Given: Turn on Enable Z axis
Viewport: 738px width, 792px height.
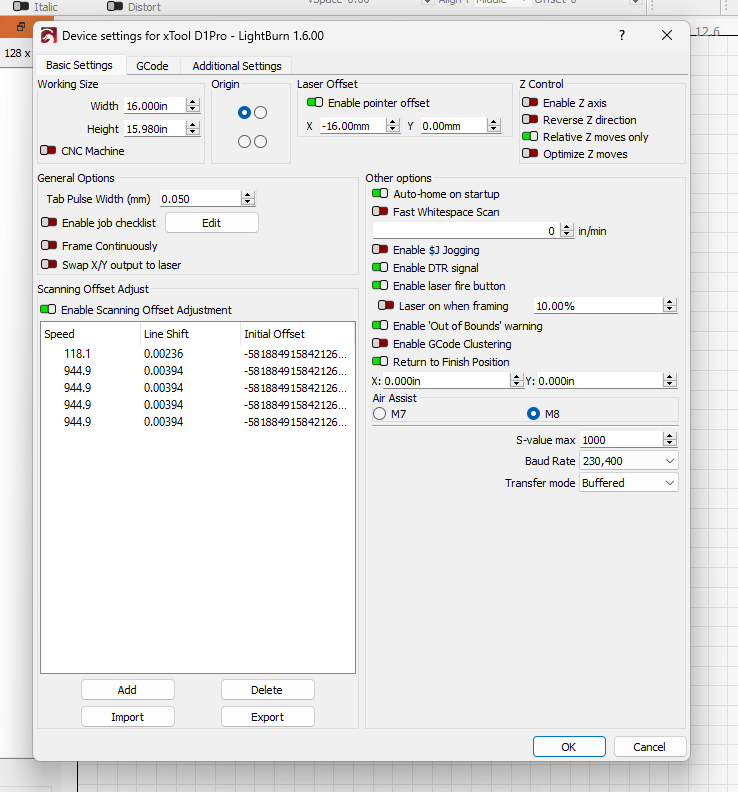Looking at the screenshot, I should [530, 103].
